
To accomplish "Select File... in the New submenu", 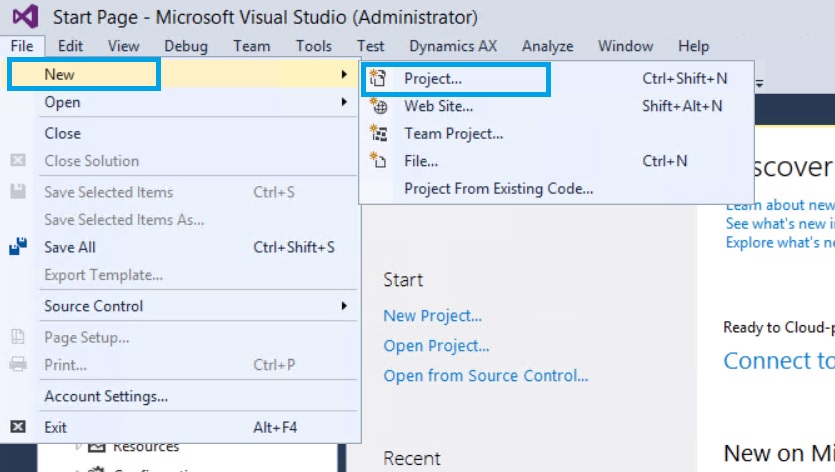I will point(557,161).
